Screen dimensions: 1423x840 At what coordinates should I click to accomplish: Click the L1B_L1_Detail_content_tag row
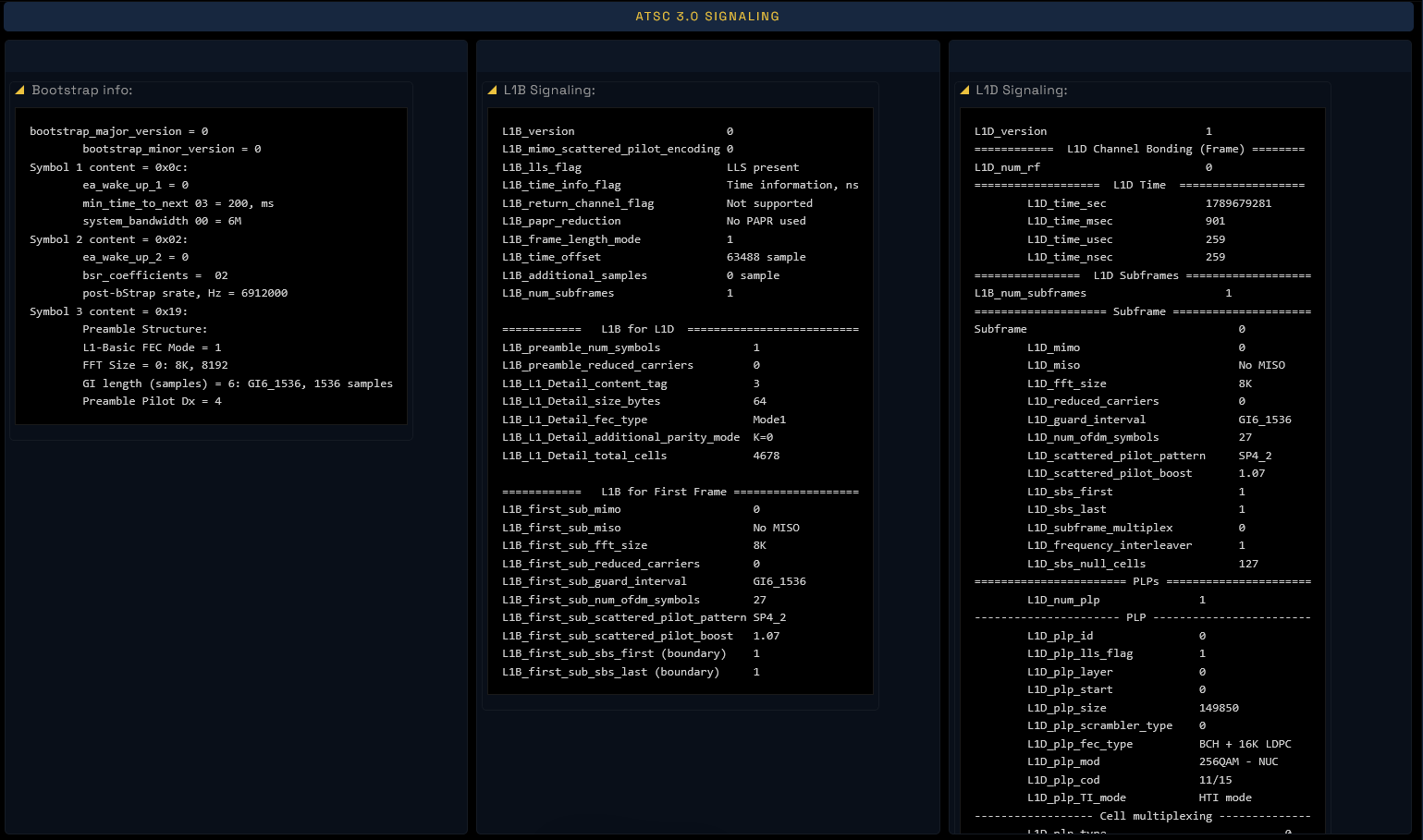pos(632,383)
